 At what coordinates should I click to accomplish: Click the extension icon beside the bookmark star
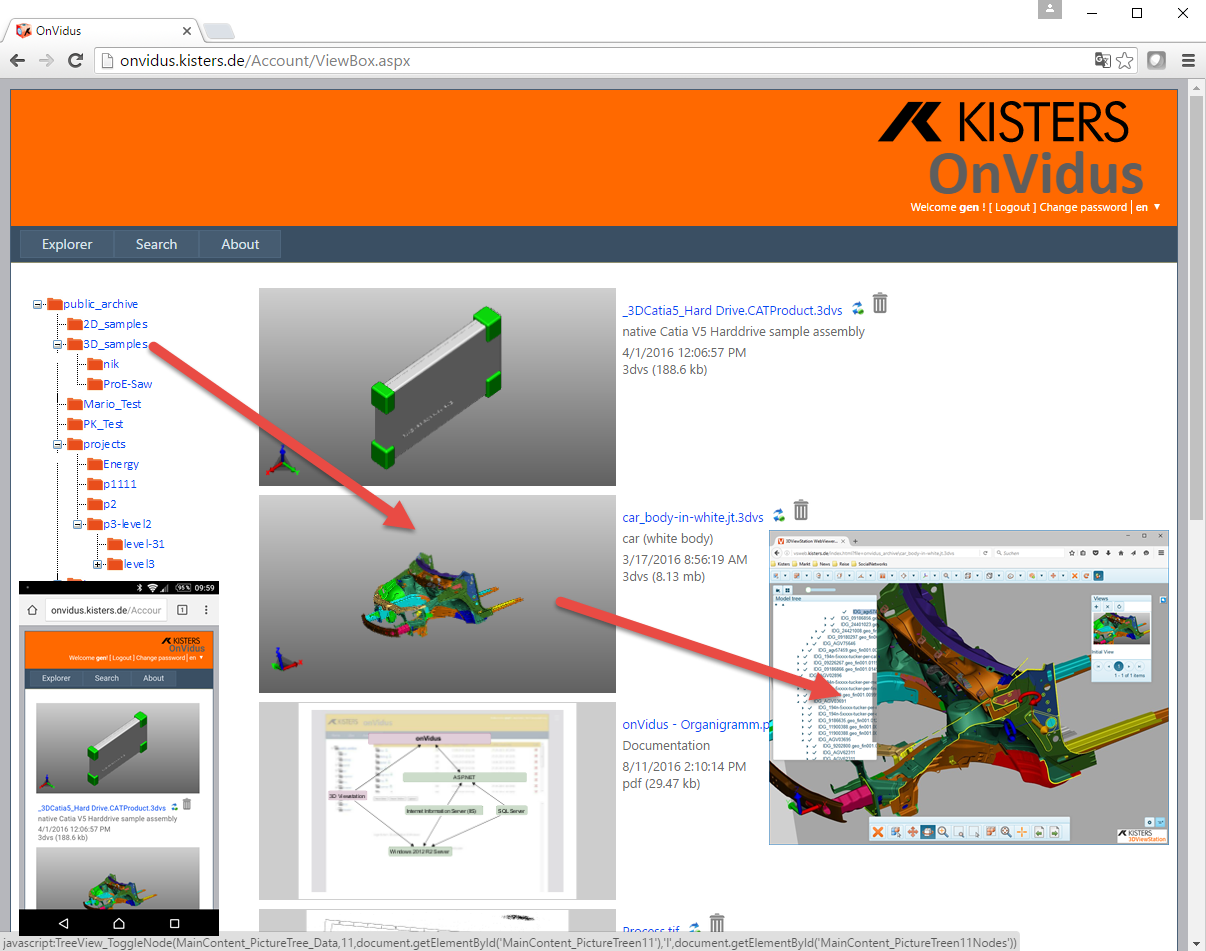pyautogui.click(x=1156, y=61)
